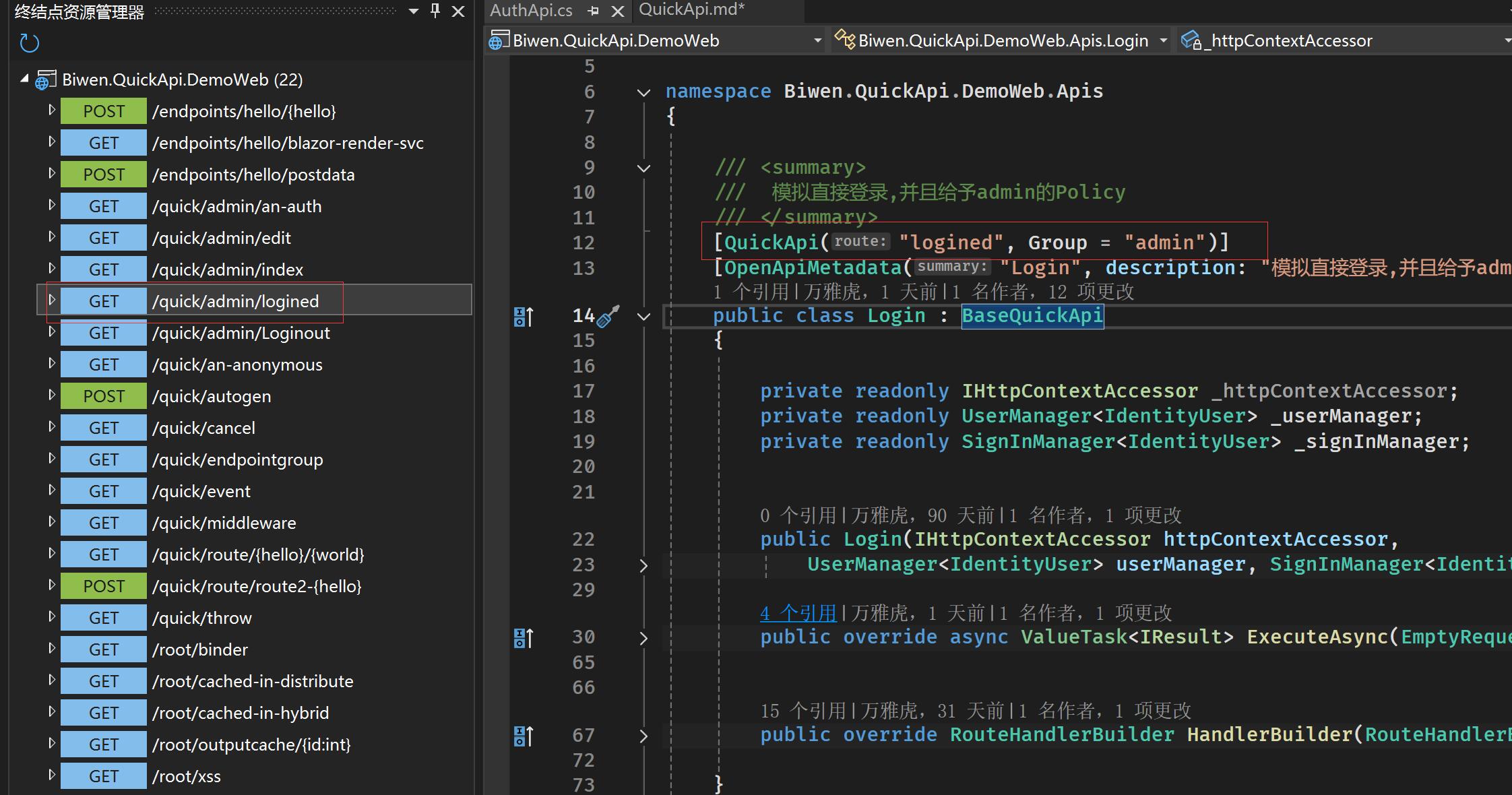Click the "logined" route string on line 12

[x=951, y=243]
